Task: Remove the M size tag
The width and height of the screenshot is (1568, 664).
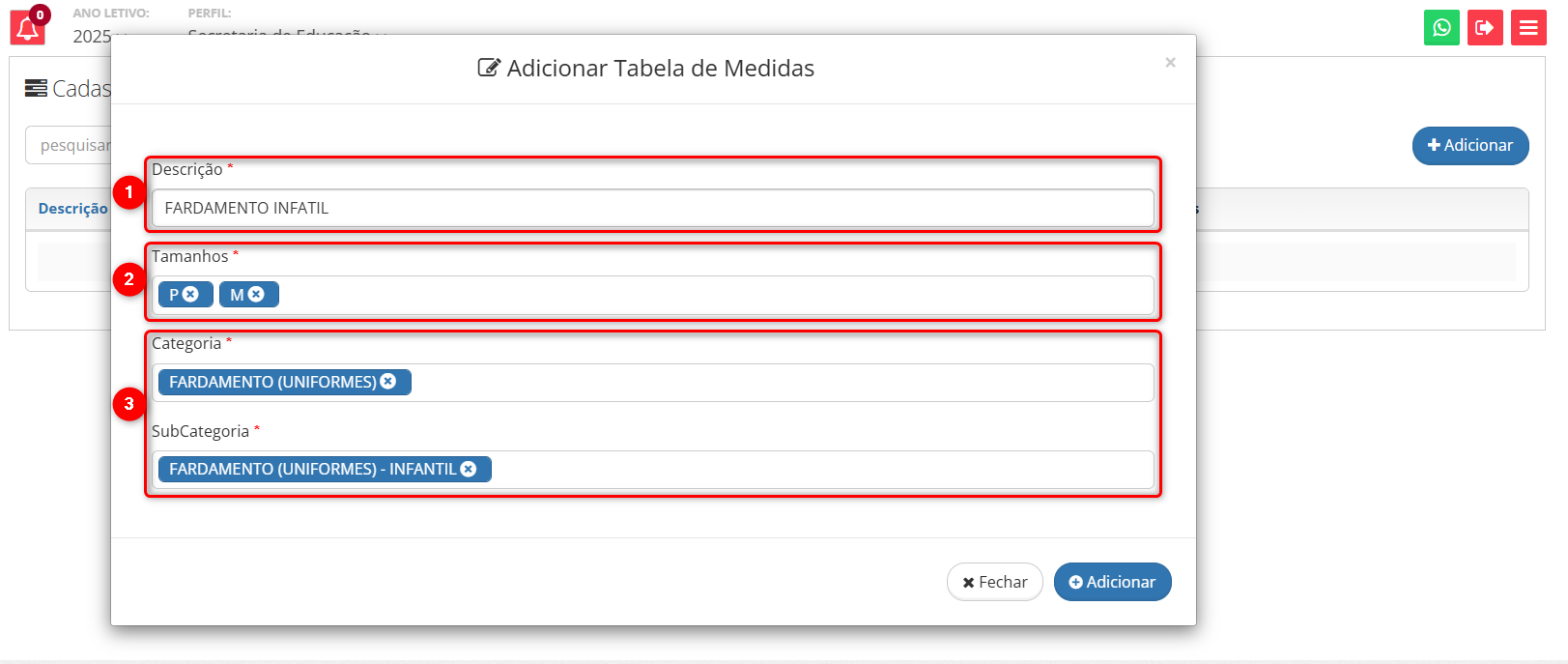Action: [256, 294]
